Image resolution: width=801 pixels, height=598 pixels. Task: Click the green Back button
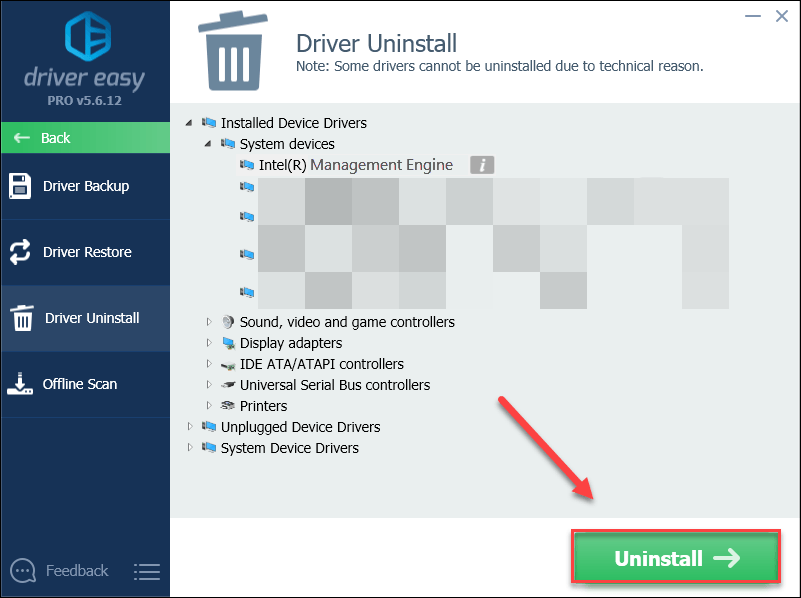[x=85, y=137]
